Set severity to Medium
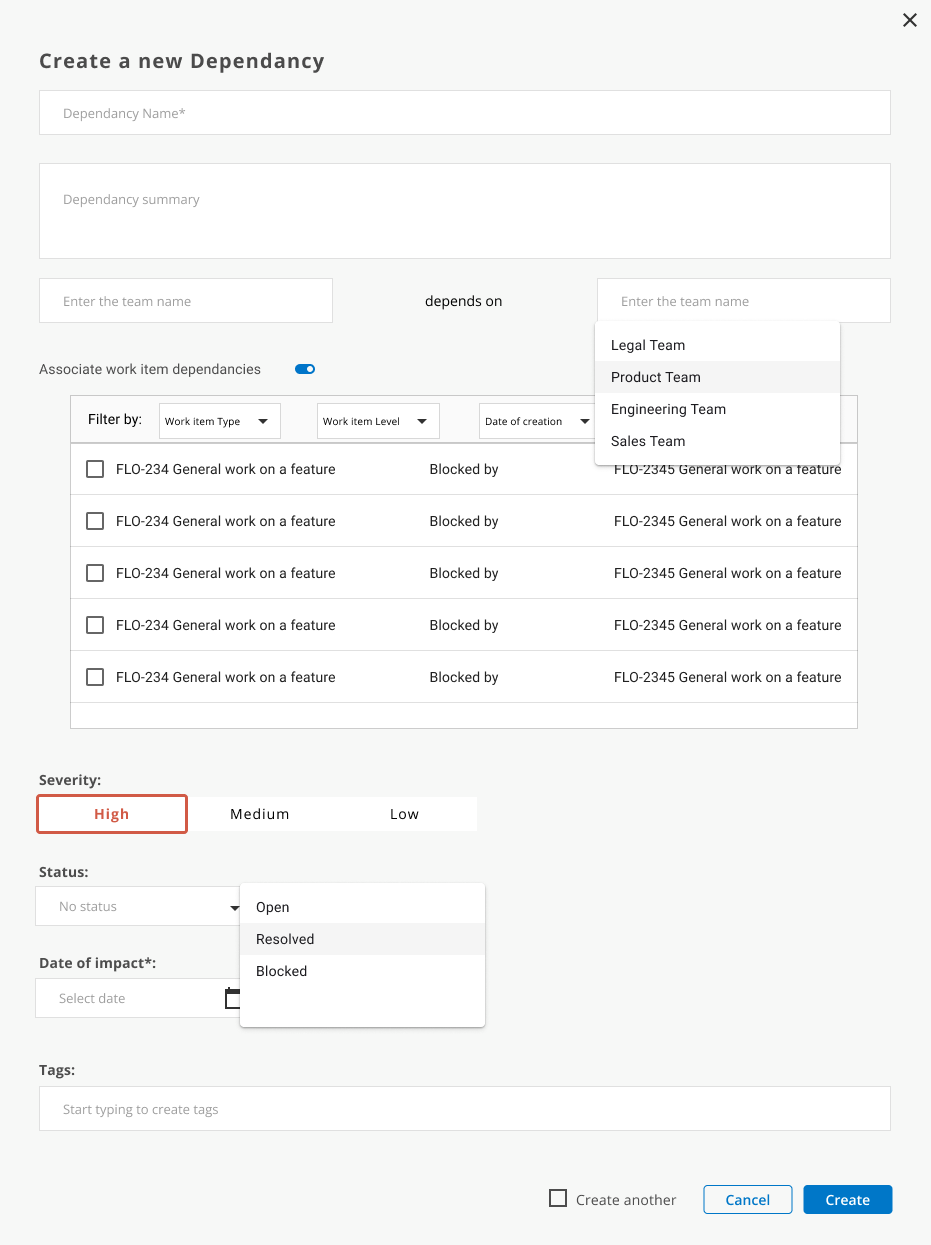 (260, 814)
